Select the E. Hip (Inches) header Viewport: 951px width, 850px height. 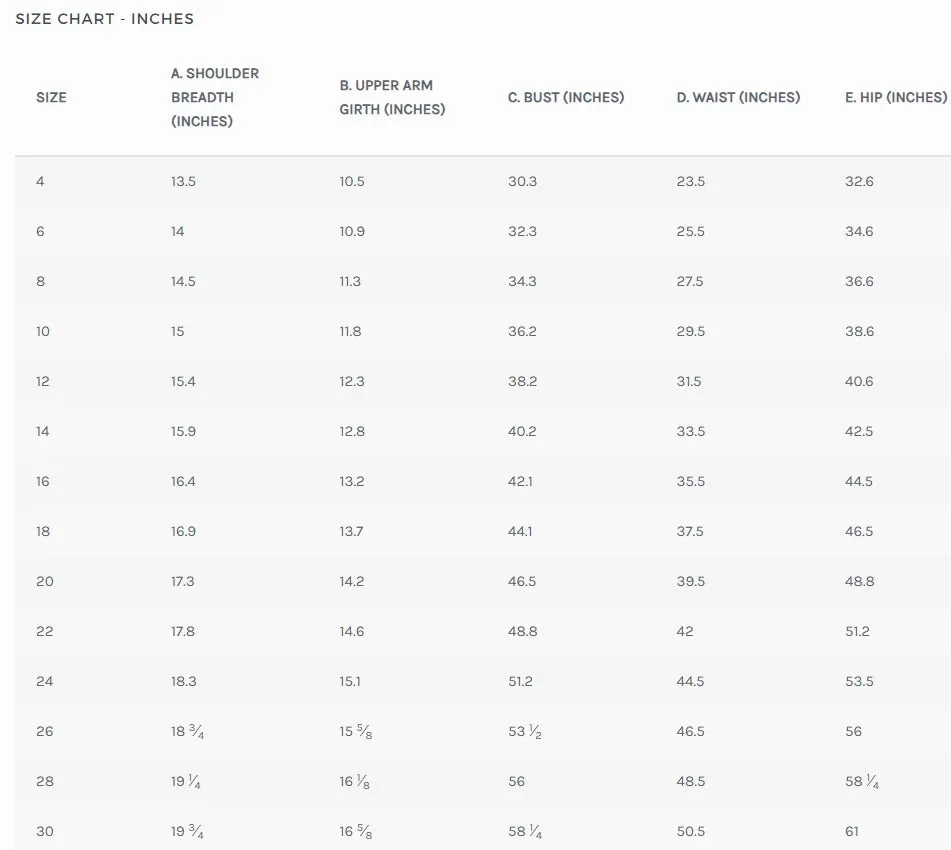coord(895,97)
